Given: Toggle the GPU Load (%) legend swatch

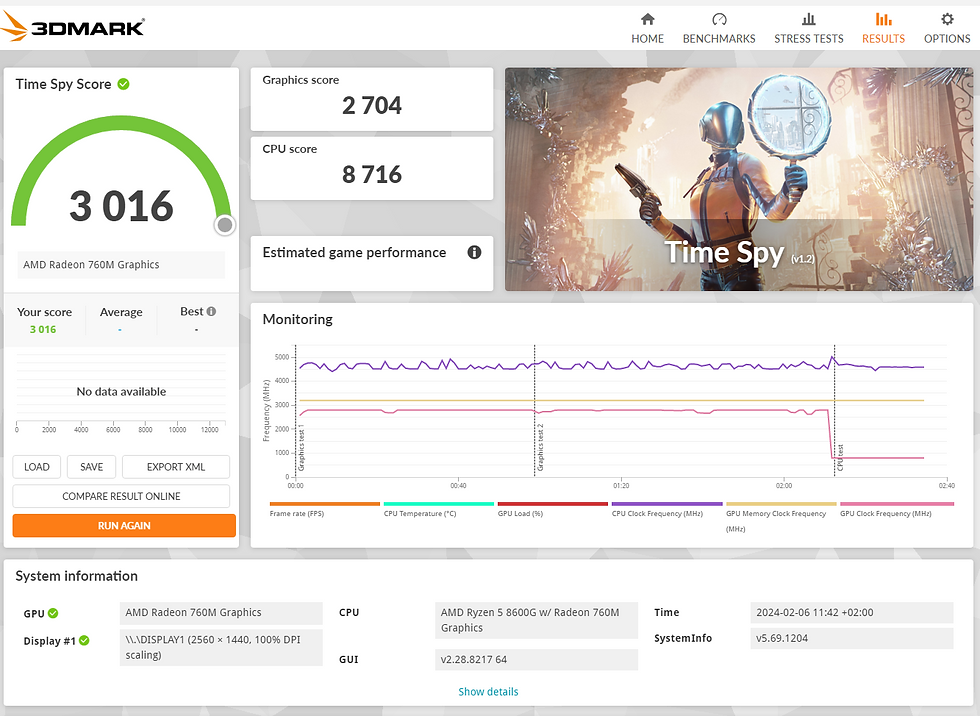Looking at the screenshot, I should pyautogui.click(x=552, y=504).
